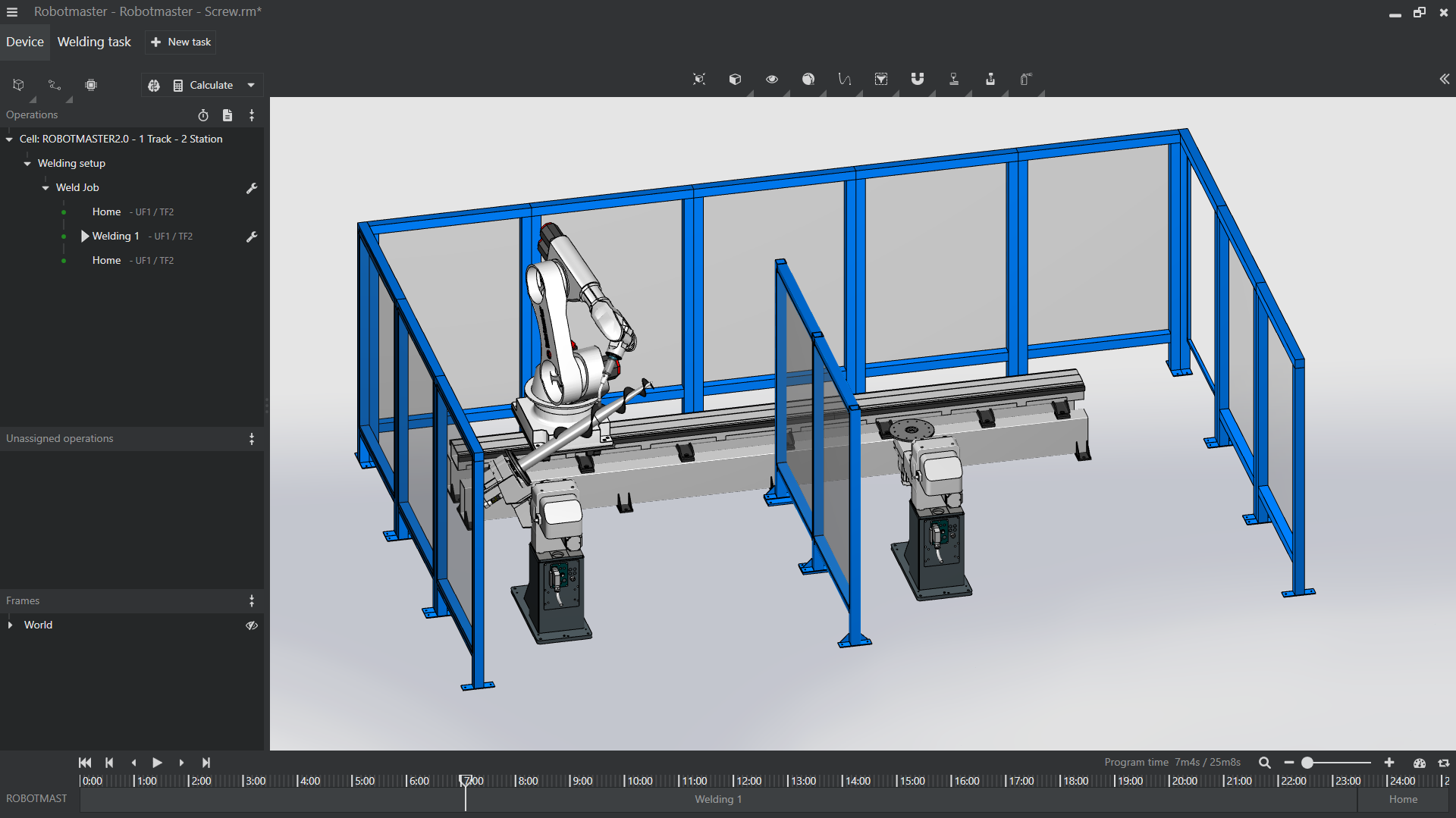Click the eye visibility toolbar icon
The image size is (1456, 818).
[x=772, y=79]
